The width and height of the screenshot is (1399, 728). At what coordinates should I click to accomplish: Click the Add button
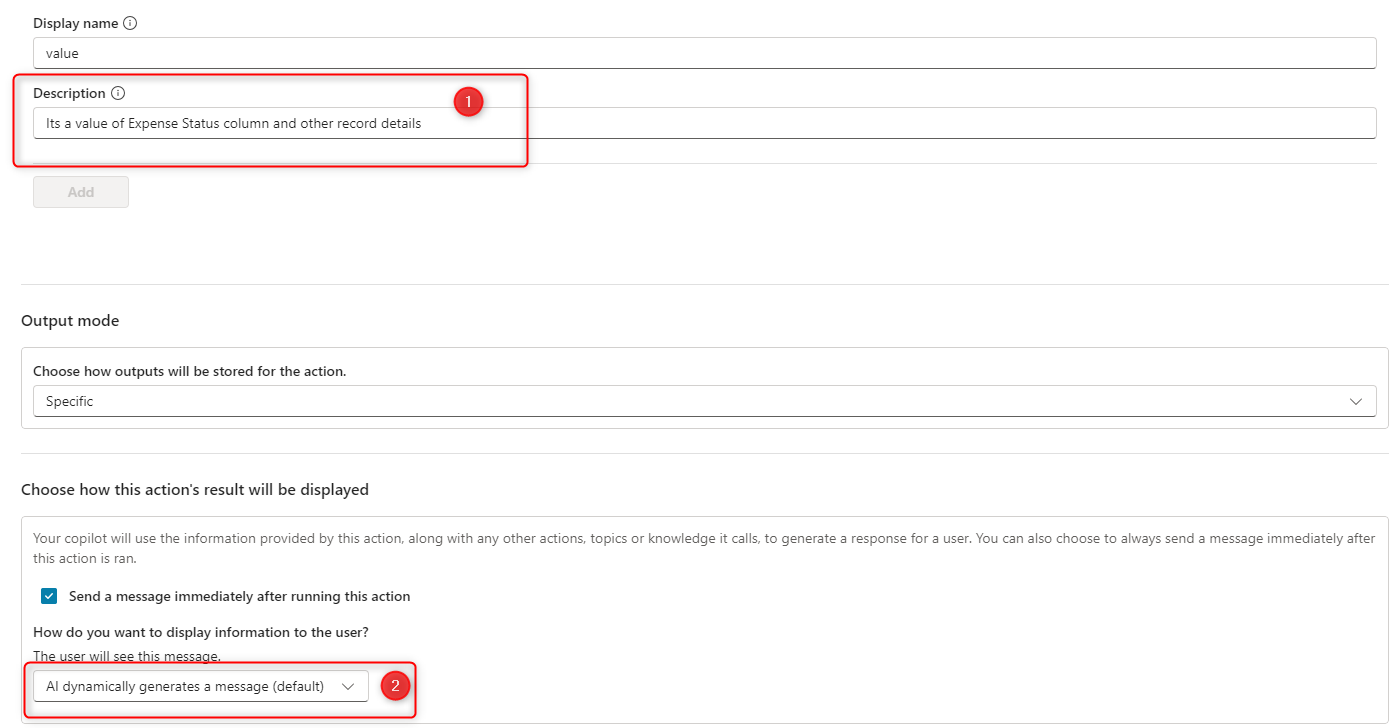point(81,192)
